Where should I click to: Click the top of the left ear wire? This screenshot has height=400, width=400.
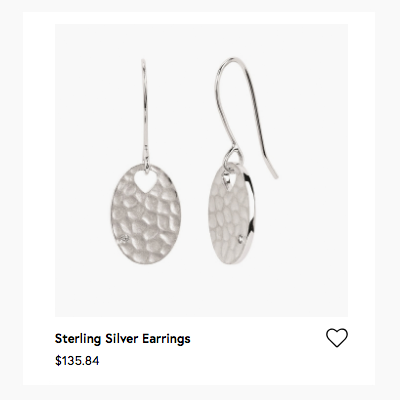143,62
